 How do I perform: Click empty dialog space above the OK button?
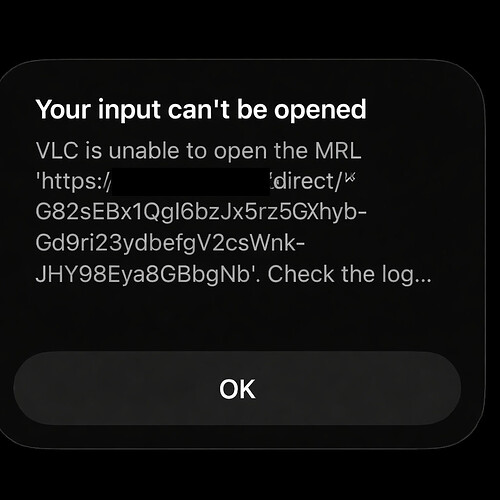tap(237, 320)
